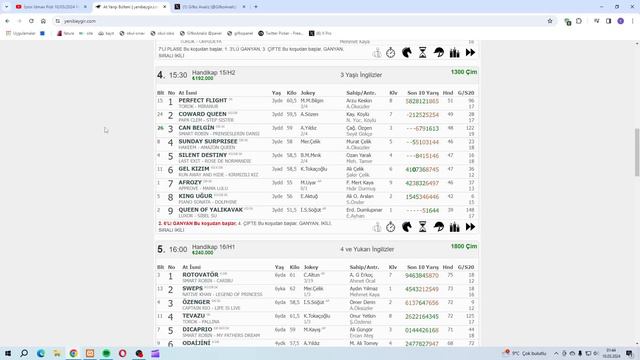Click the hourglass icon under race 4
Viewport: 640px width, 360px height.
pyautogui.click(x=422, y=227)
